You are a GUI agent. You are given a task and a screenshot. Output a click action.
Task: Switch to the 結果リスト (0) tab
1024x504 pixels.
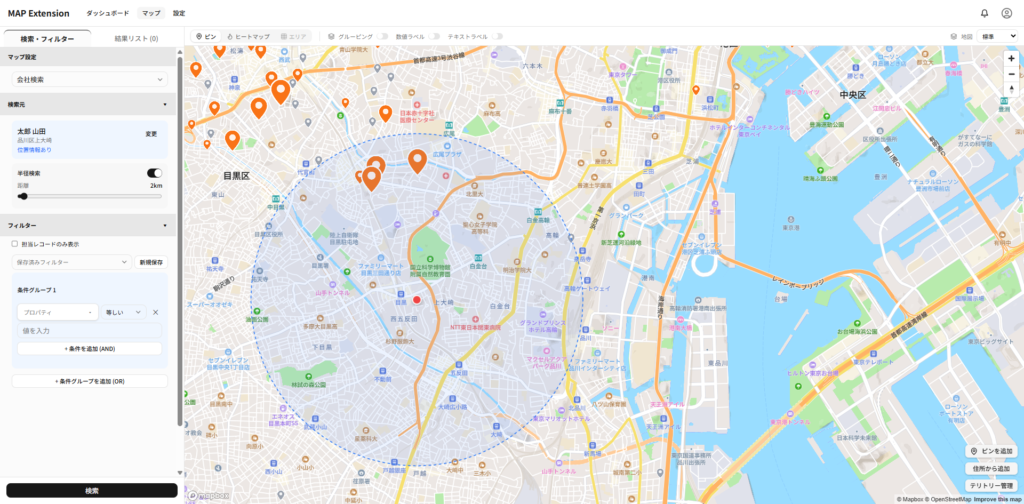coord(136,39)
